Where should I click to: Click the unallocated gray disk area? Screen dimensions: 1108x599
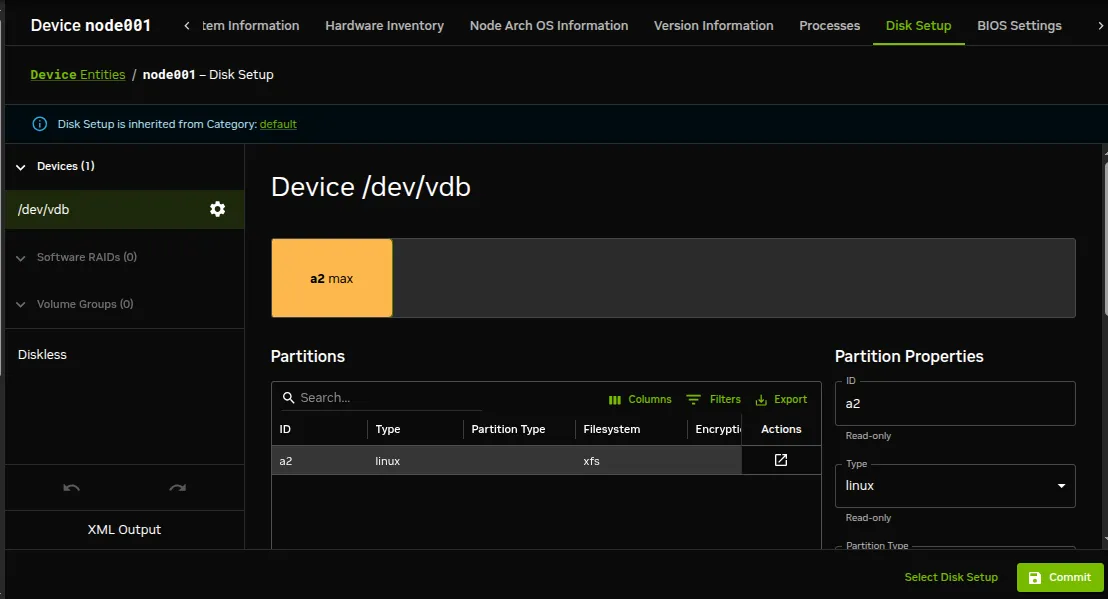click(x=733, y=278)
